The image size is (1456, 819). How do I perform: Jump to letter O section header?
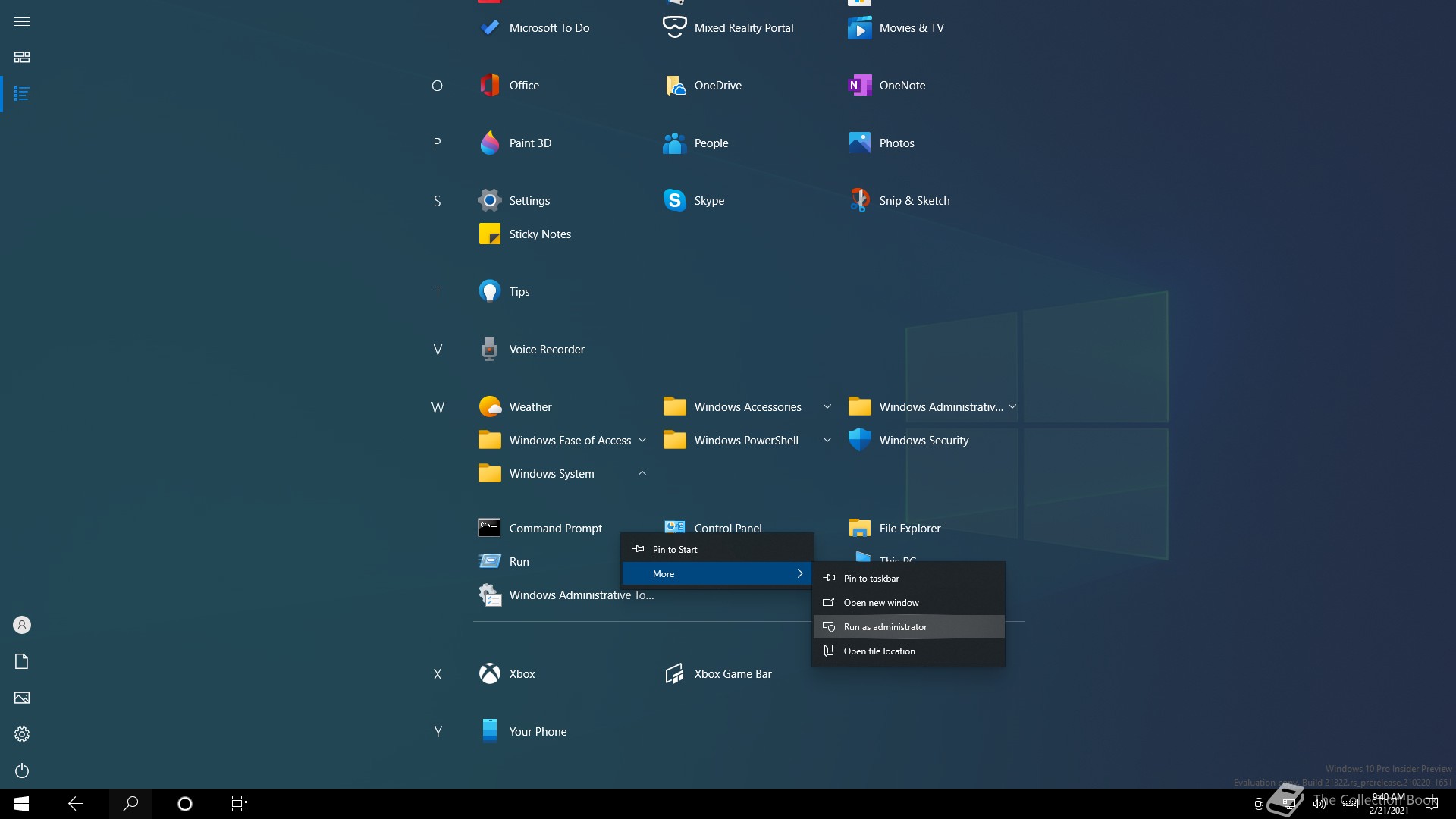point(437,86)
